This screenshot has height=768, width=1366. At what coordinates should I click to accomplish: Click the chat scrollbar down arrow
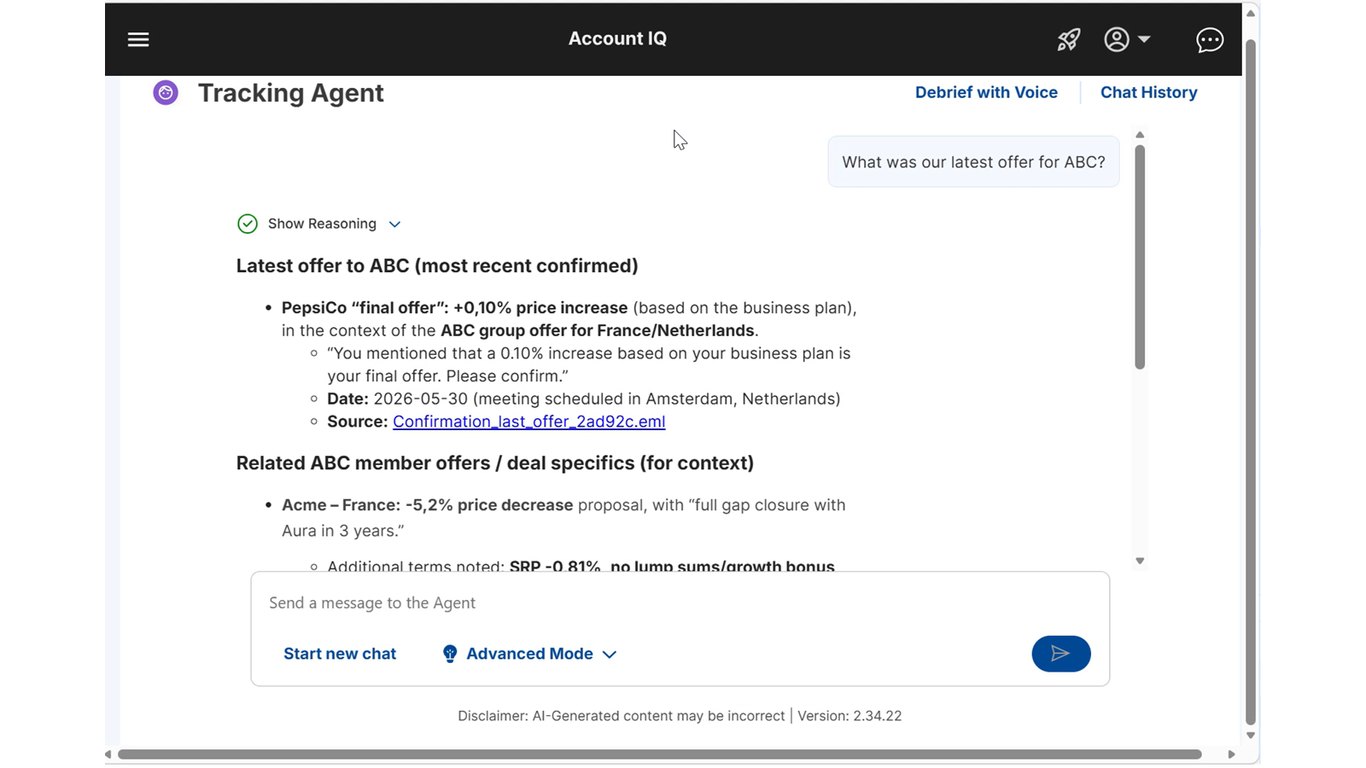tap(1140, 561)
